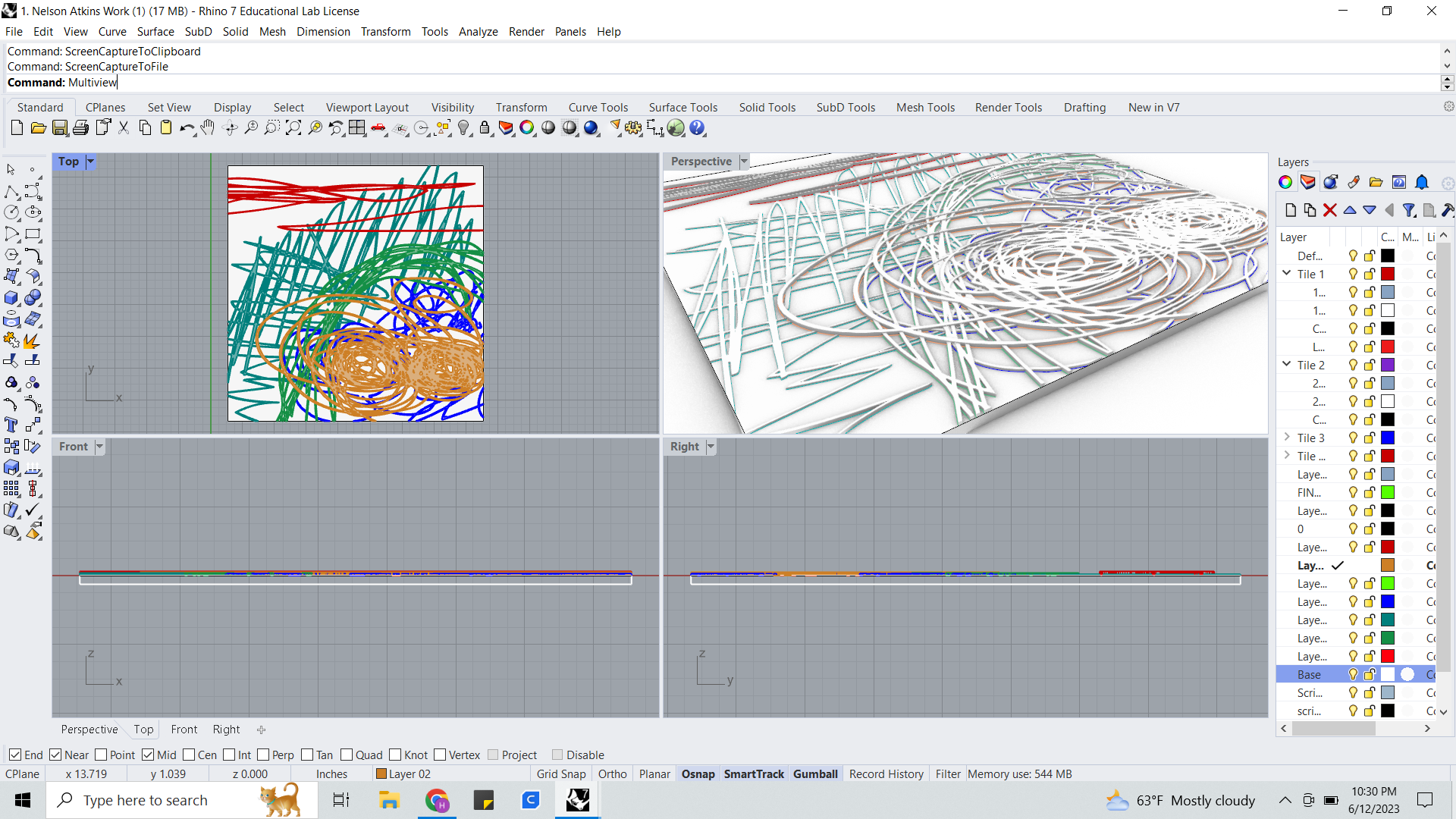Viewport: 1456px width, 819px height.
Task: Click the Save icon in the toolbar
Action: (60, 127)
